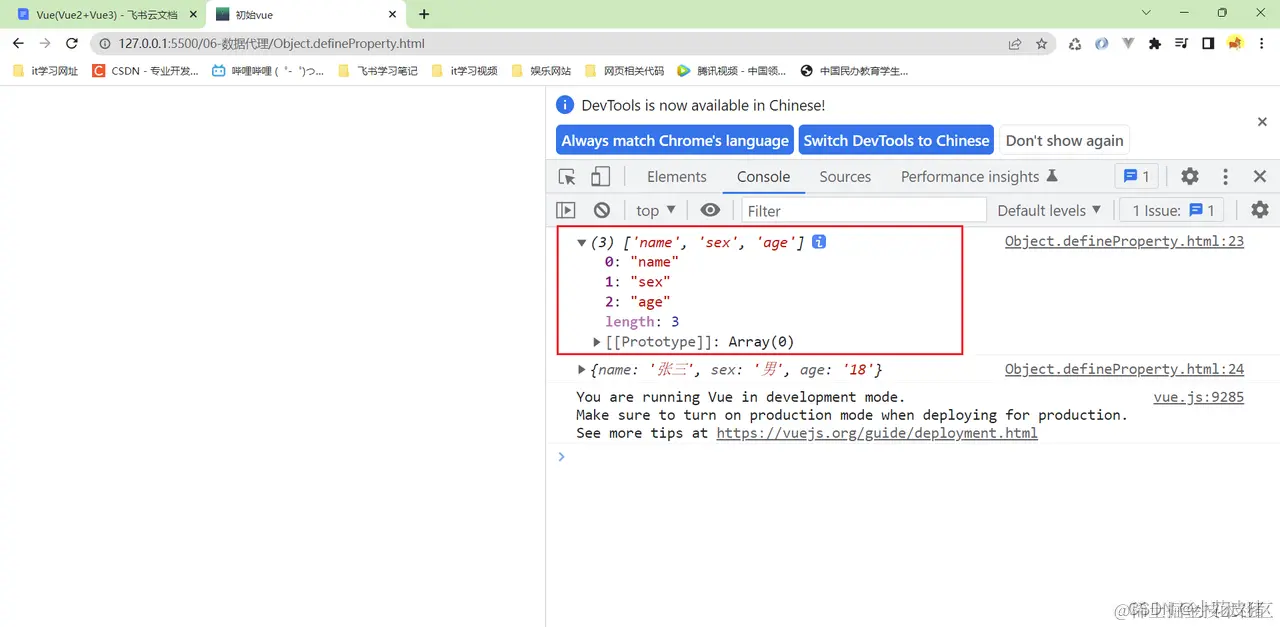Open the 中国民办教育学生 bookmark
The height and width of the screenshot is (627, 1280).
coord(855,71)
